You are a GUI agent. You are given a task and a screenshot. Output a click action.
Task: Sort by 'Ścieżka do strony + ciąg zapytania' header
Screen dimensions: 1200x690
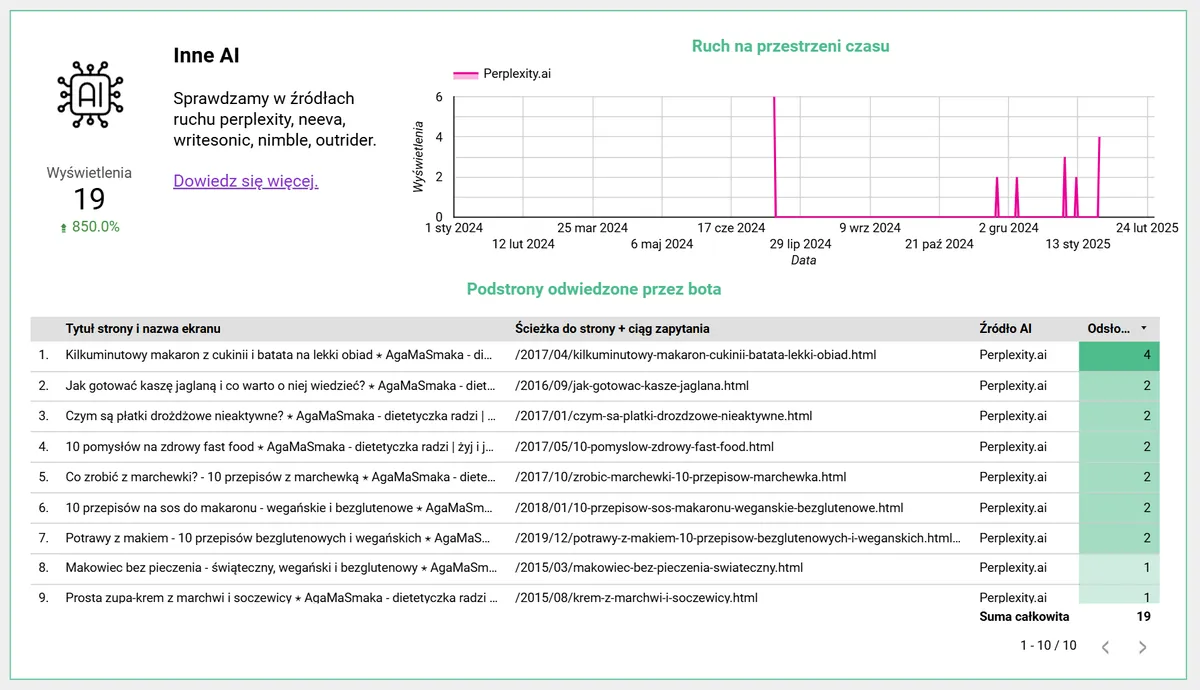point(612,328)
